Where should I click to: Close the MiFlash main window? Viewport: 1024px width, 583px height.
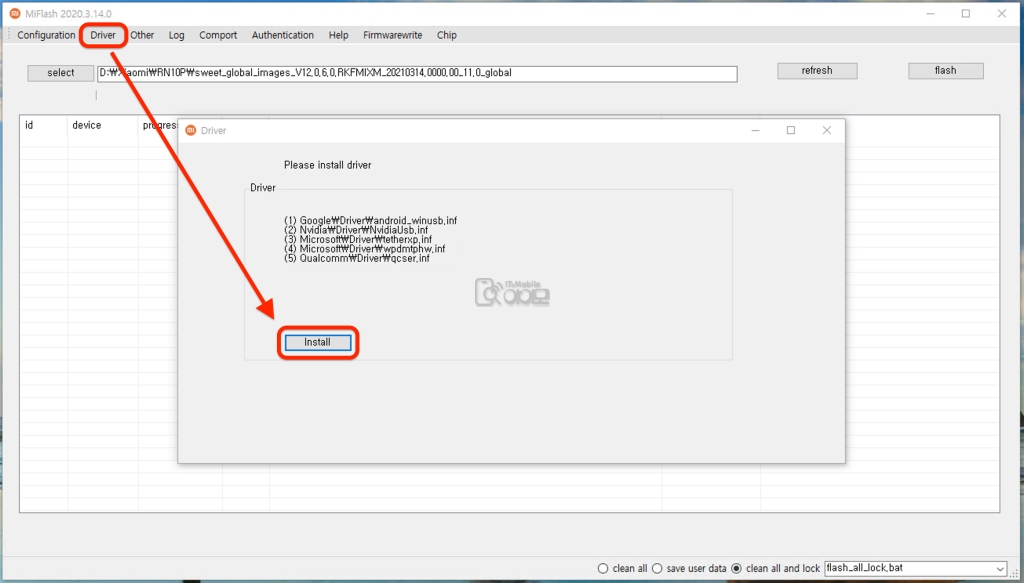pos(1002,14)
